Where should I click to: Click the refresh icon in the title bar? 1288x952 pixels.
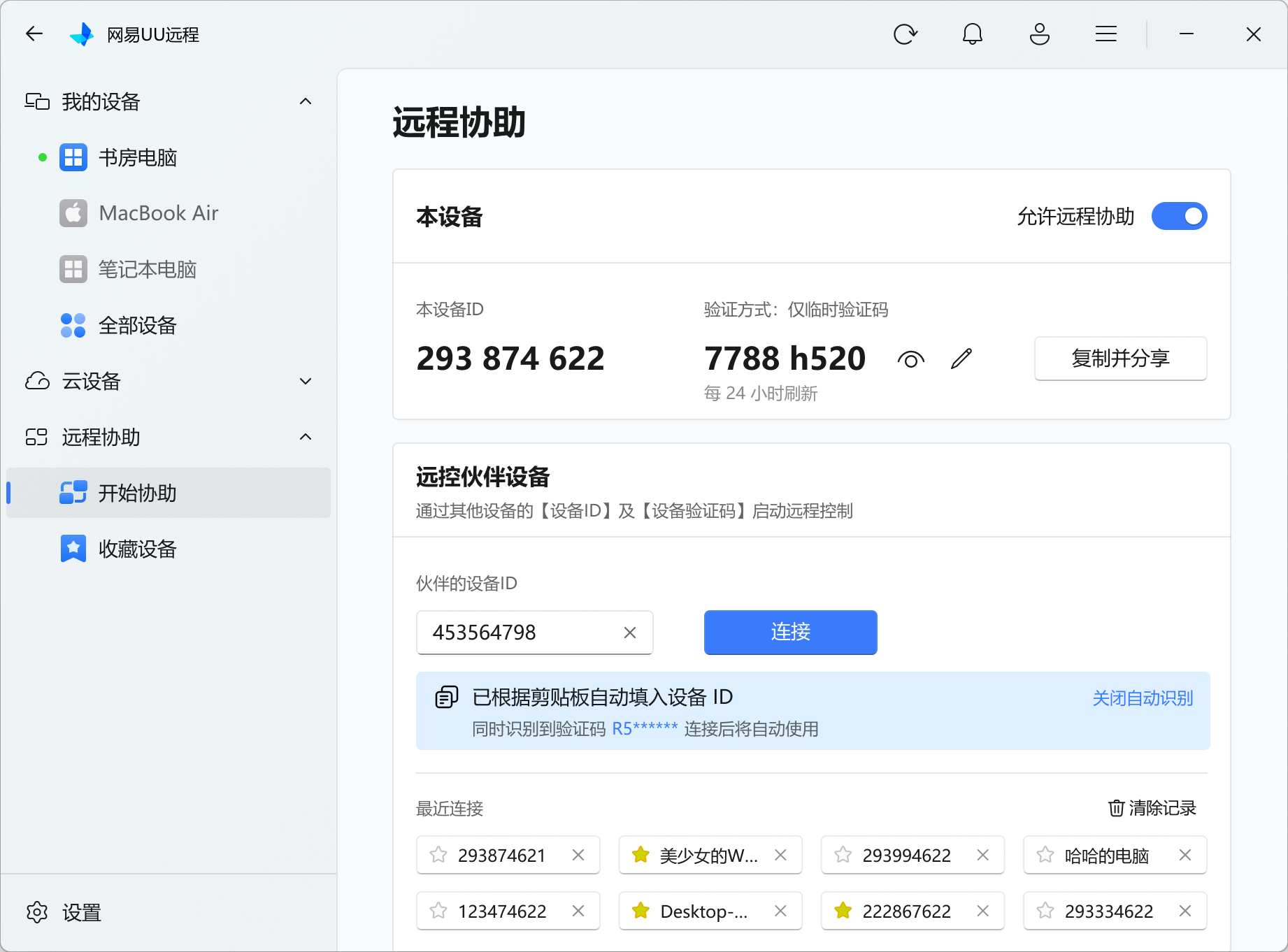[x=905, y=34]
